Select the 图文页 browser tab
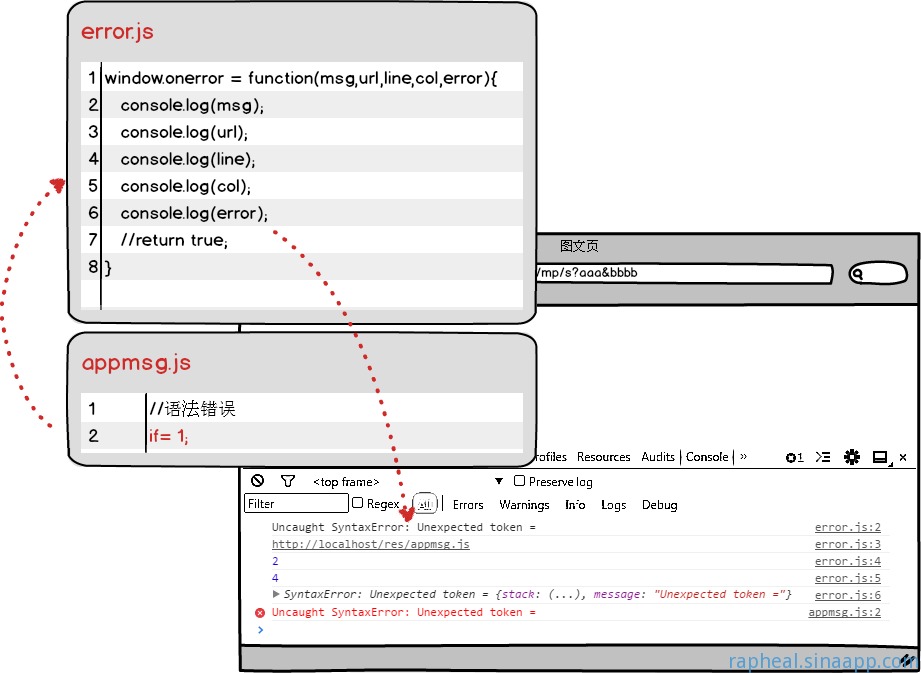 point(579,246)
